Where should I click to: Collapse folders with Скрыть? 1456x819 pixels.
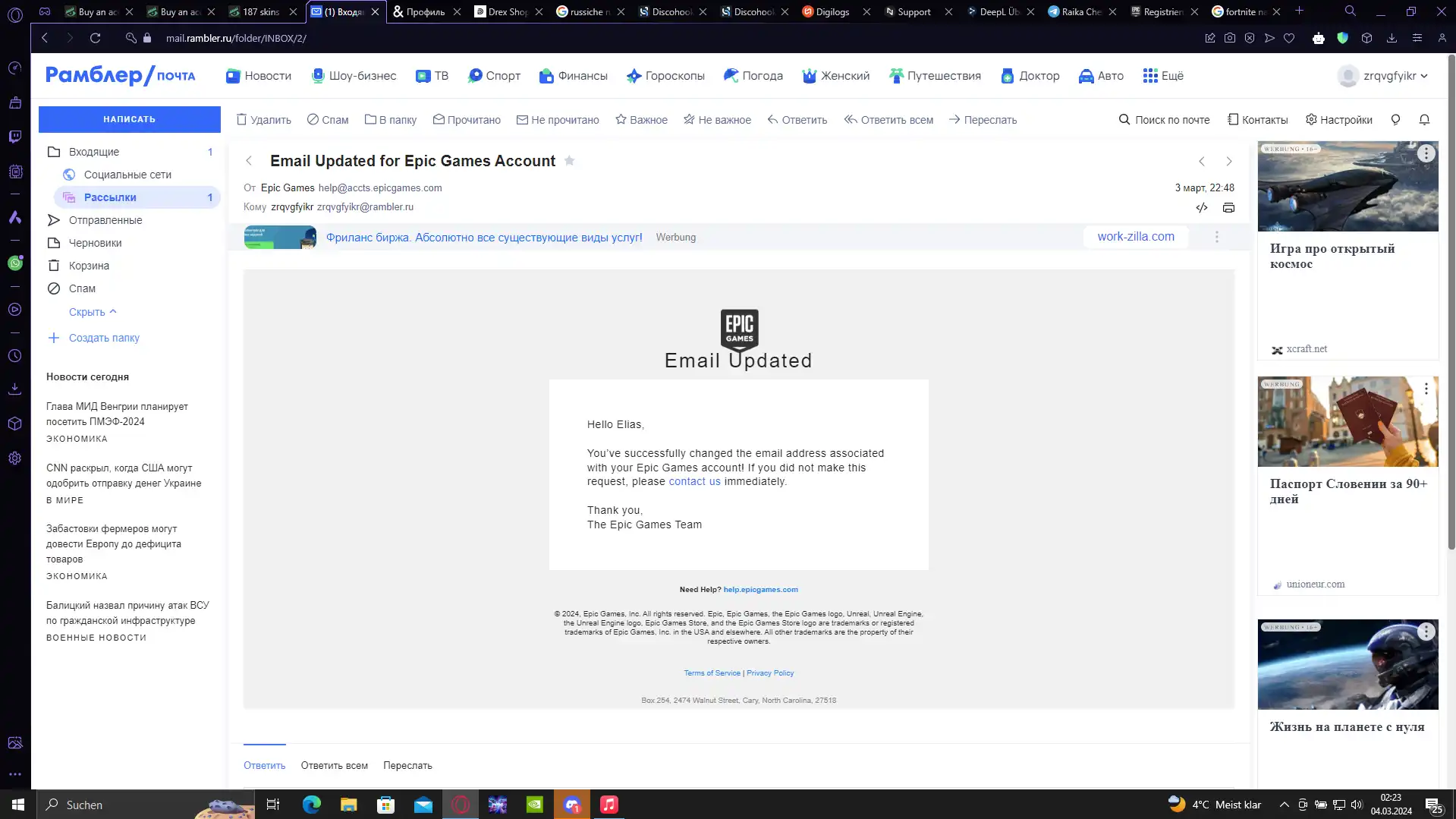point(93,312)
